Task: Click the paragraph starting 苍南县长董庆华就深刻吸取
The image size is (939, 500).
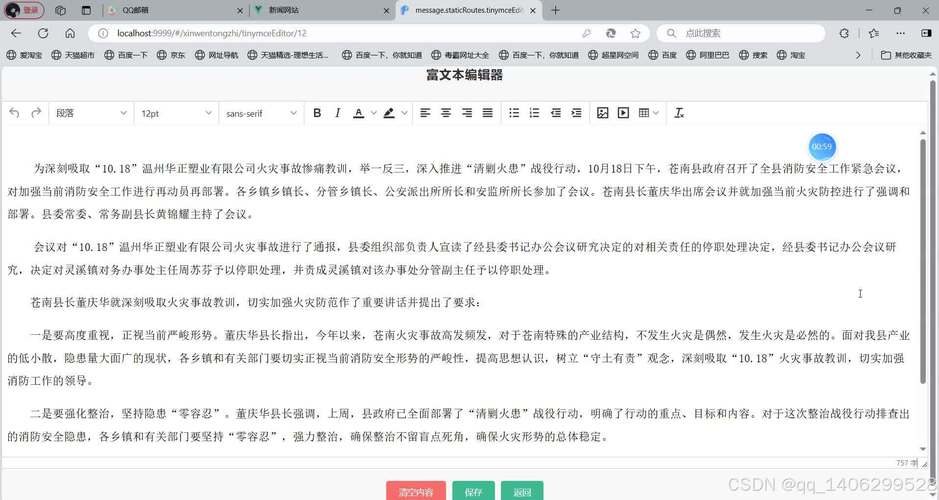Action: (256, 302)
